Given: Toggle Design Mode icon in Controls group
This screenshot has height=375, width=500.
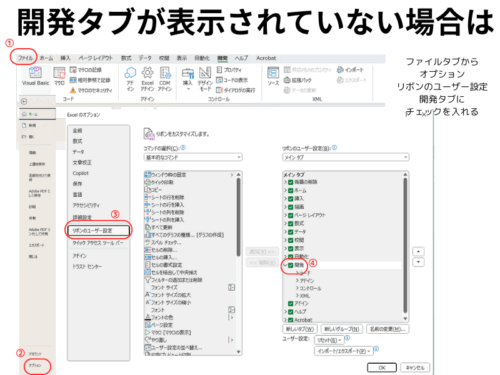Looking at the screenshot, I should pyautogui.click(x=205, y=72).
